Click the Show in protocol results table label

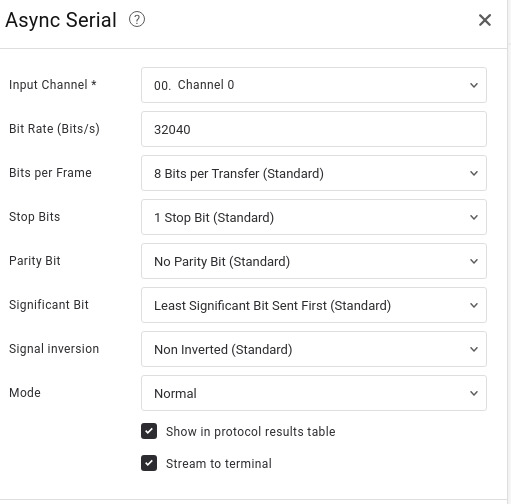(251, 432)
